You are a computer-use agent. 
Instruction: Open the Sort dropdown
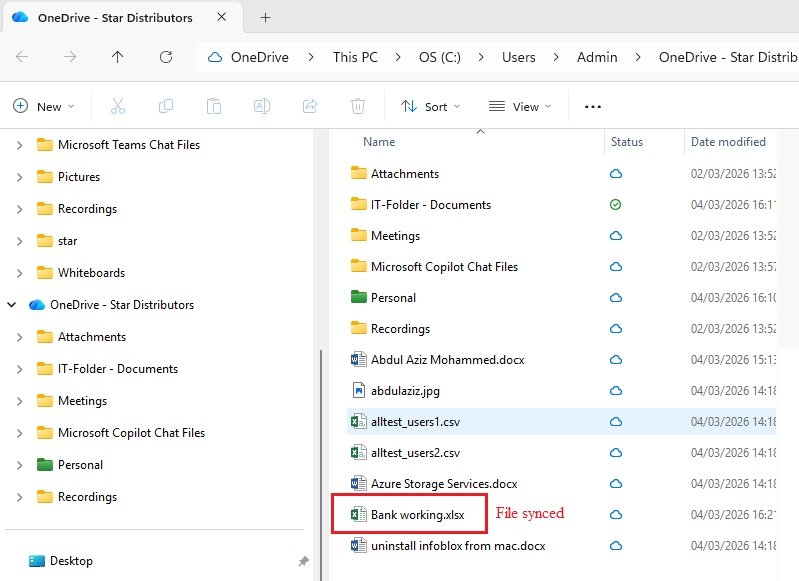point(431,107)
